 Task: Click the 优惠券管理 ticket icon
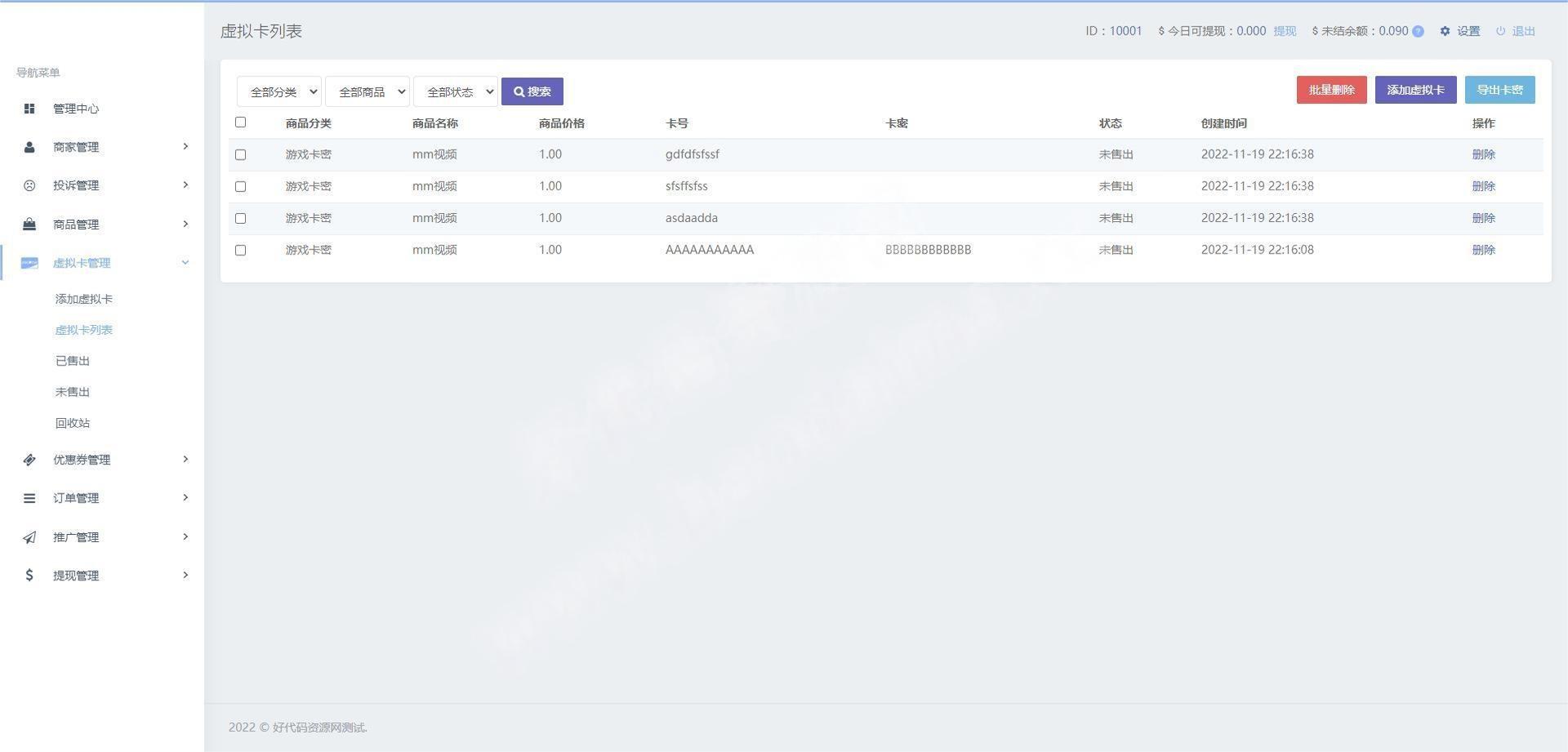click(29, 460)
